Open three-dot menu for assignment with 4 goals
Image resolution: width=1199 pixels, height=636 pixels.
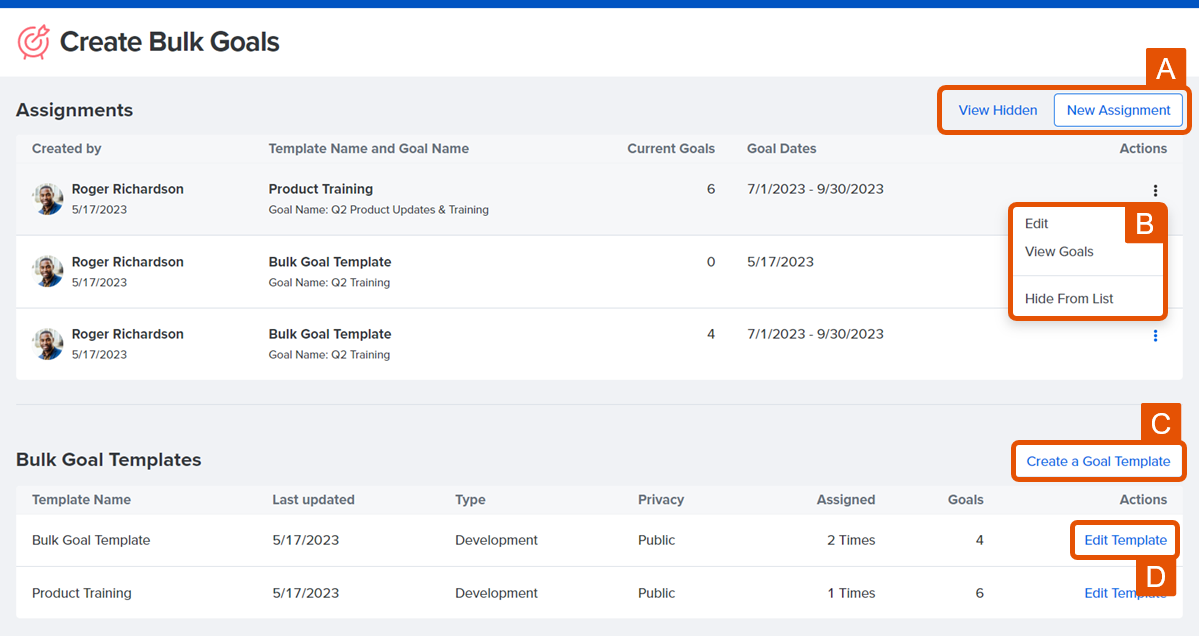(1155, 336)
